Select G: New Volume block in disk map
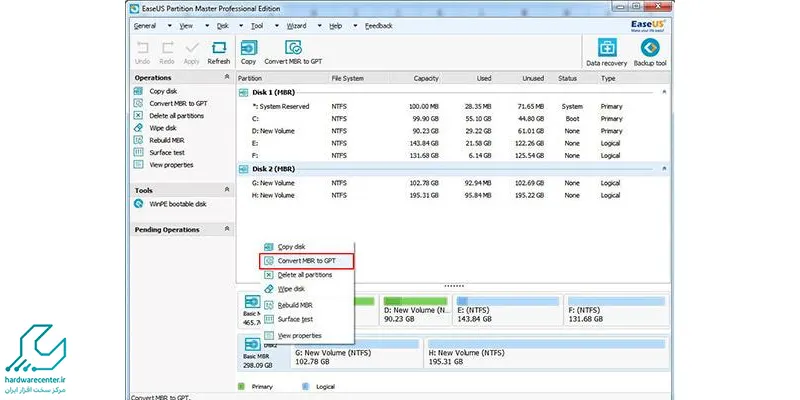This screenshot has width=800, height=400. tap(356, 353)
